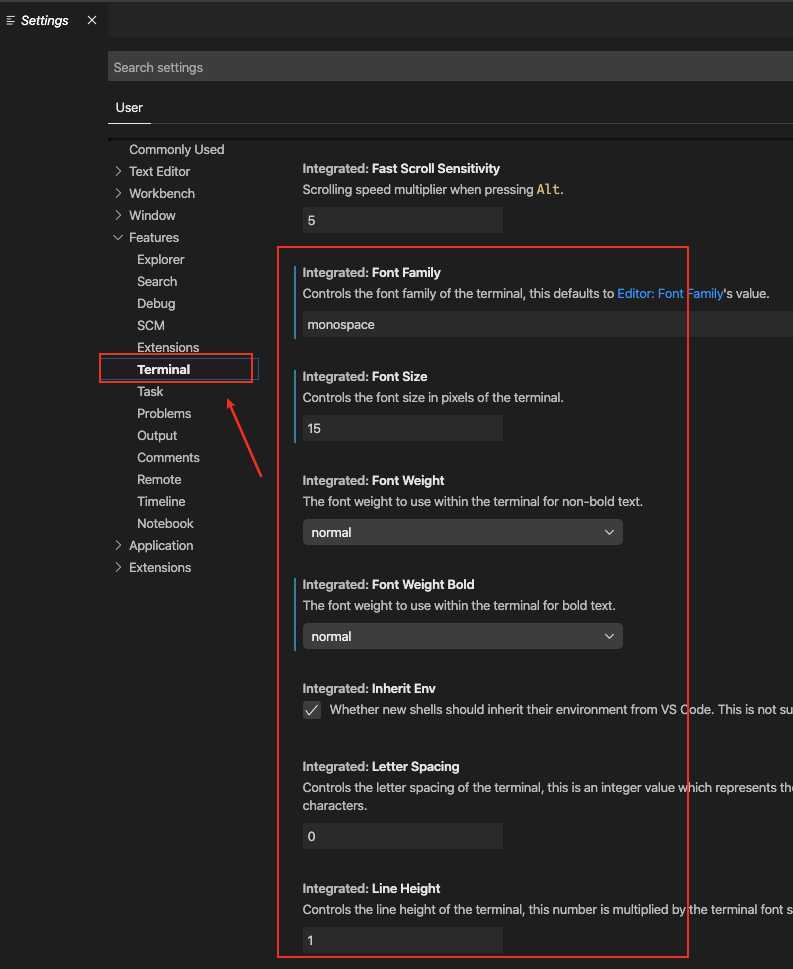The height and width of the screenshot is (969, 793).
Task: Click the Settings tab menu icon
Action: [x=11, y=20]
